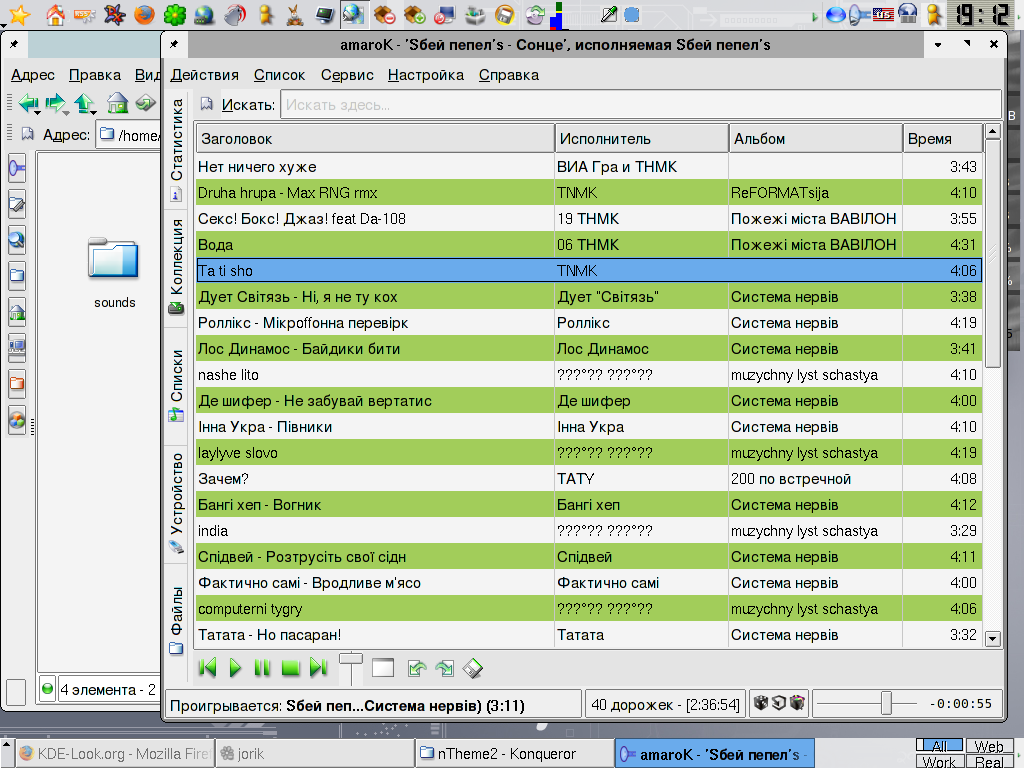Open the home folder in Konqueror toolbar
This screenshot has height=768, width=1024.
point(118,103)
